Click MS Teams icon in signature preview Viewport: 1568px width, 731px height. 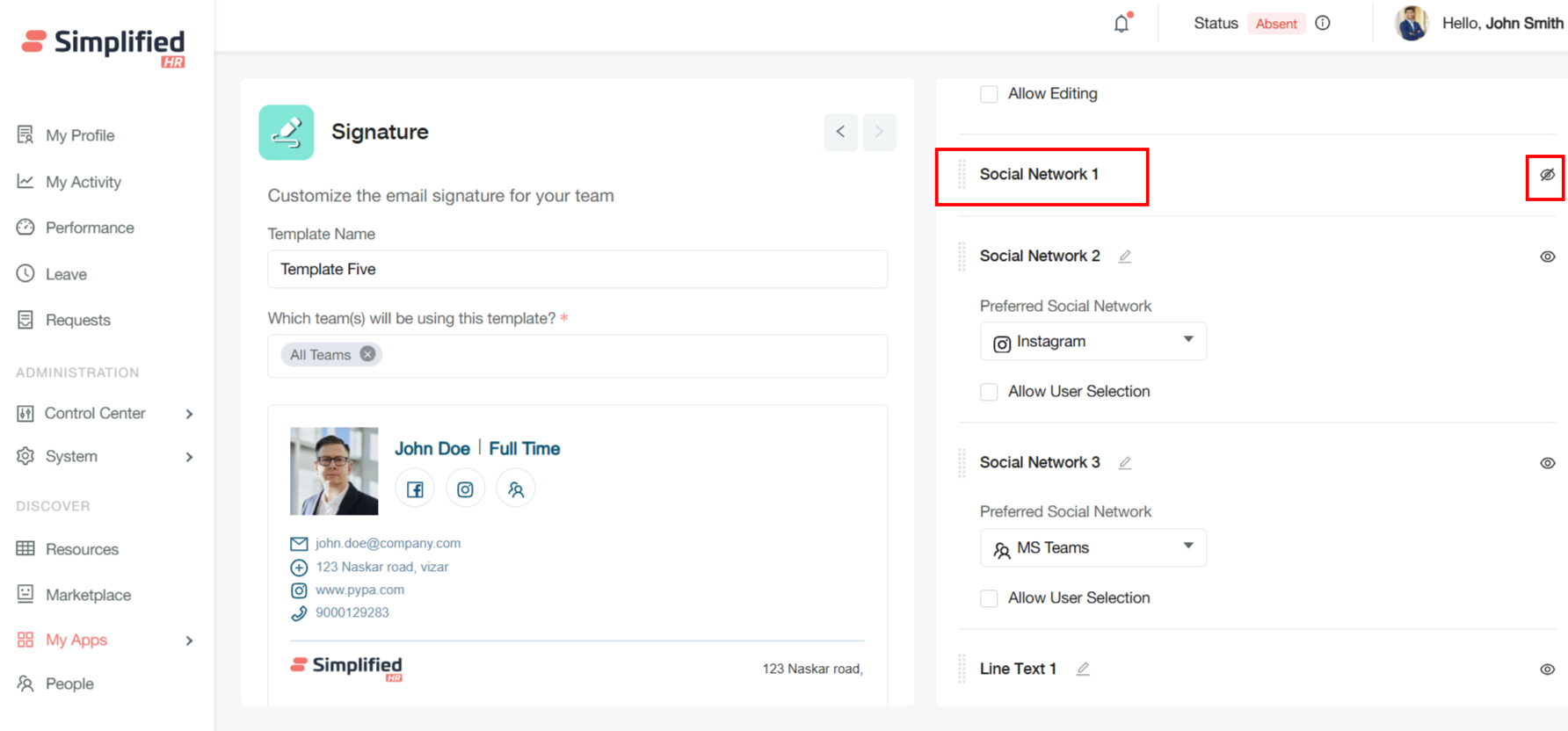tap(516, 489)
